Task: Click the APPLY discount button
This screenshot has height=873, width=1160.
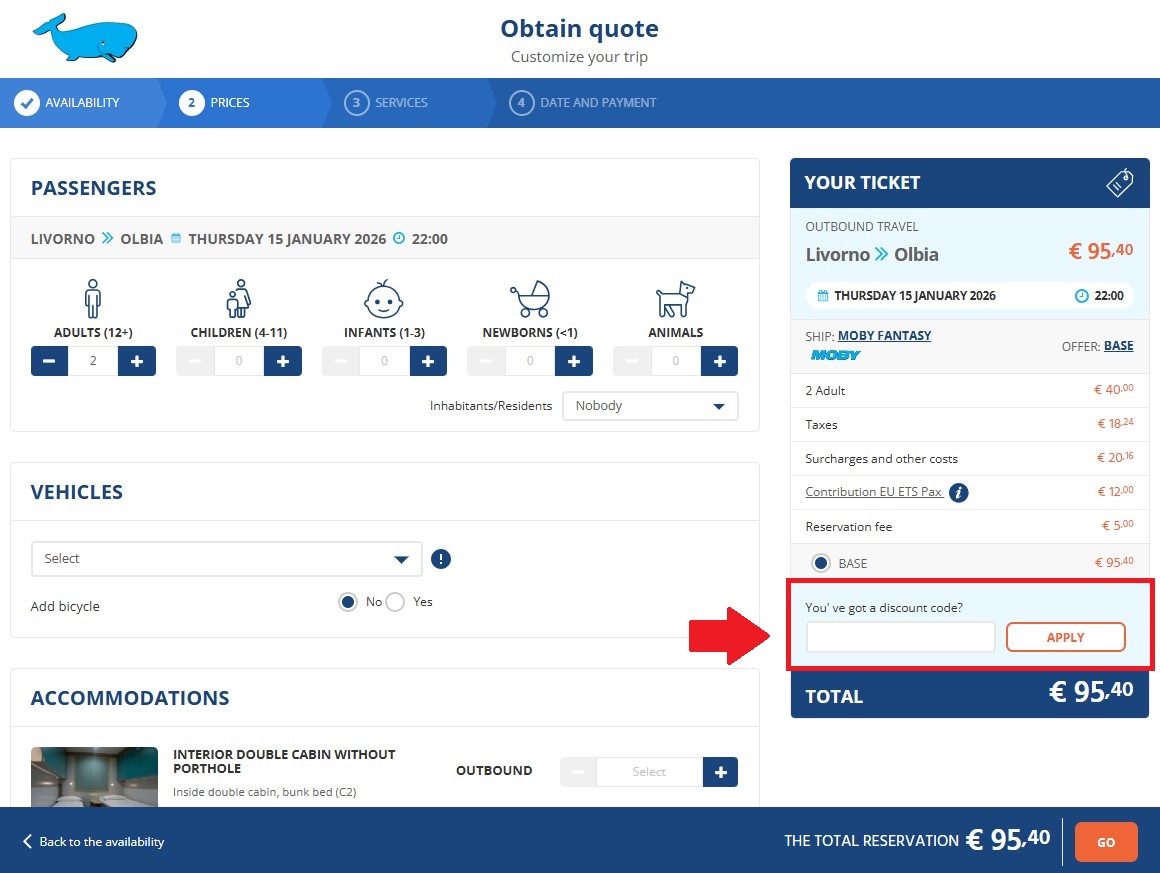Action: [1065, 637]
